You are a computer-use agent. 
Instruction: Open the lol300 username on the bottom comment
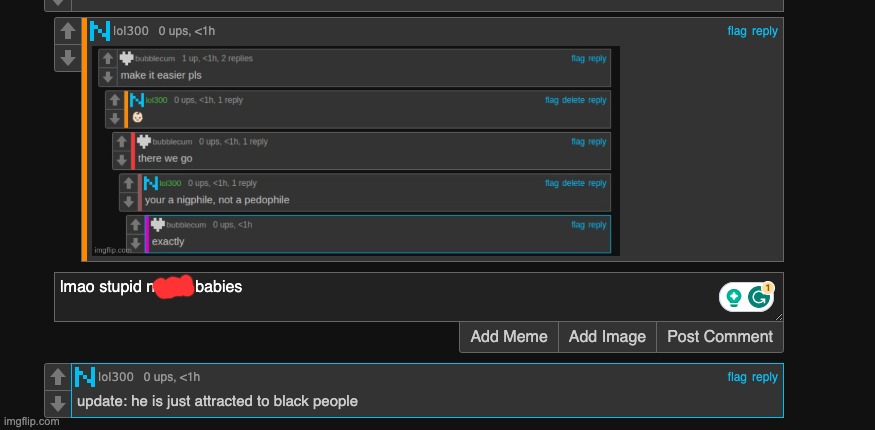(x=116, y=377)
